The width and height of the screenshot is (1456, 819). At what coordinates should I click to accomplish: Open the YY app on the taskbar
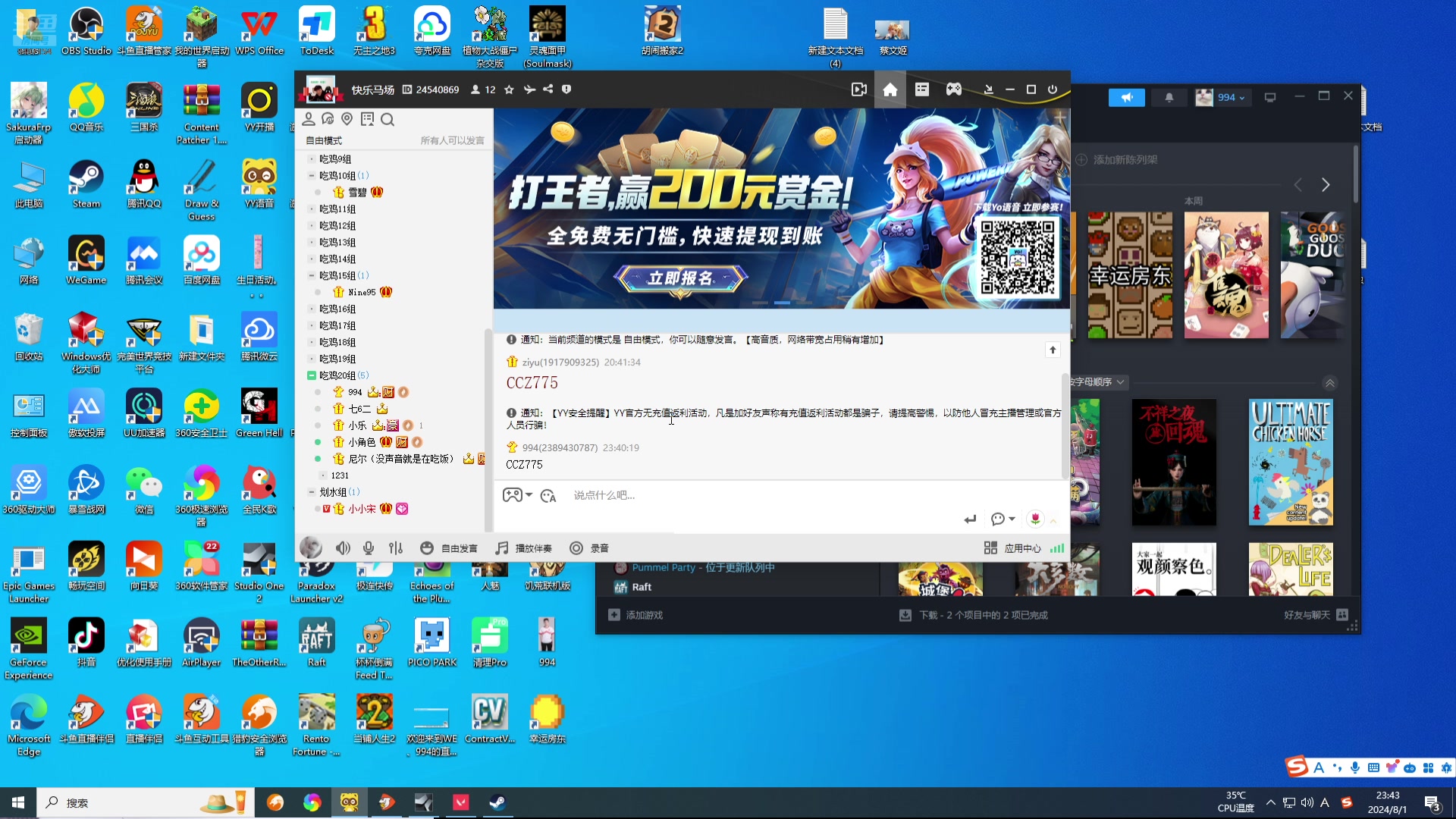(x=350, y=802)
